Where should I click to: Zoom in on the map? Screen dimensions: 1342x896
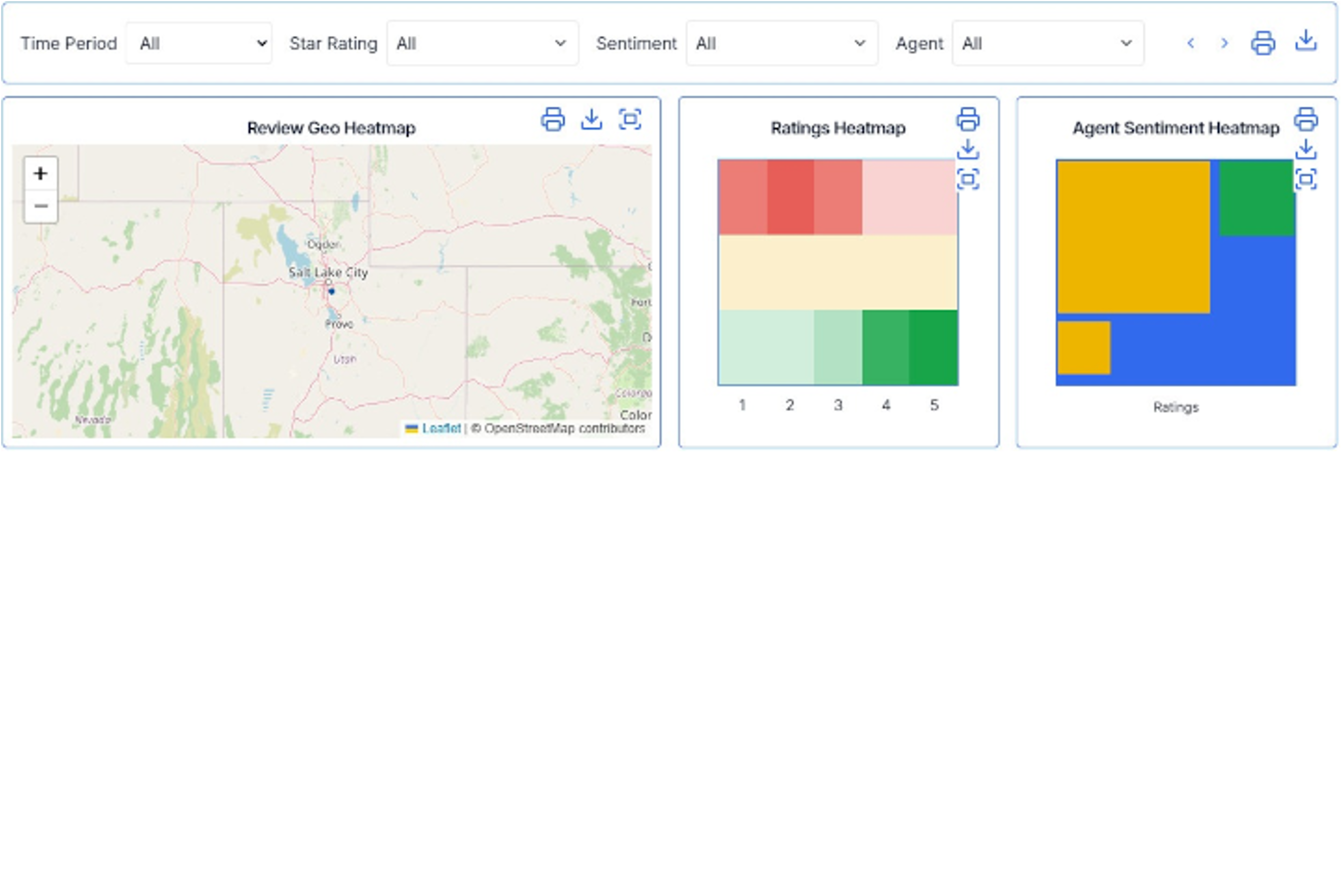point(41,174)
